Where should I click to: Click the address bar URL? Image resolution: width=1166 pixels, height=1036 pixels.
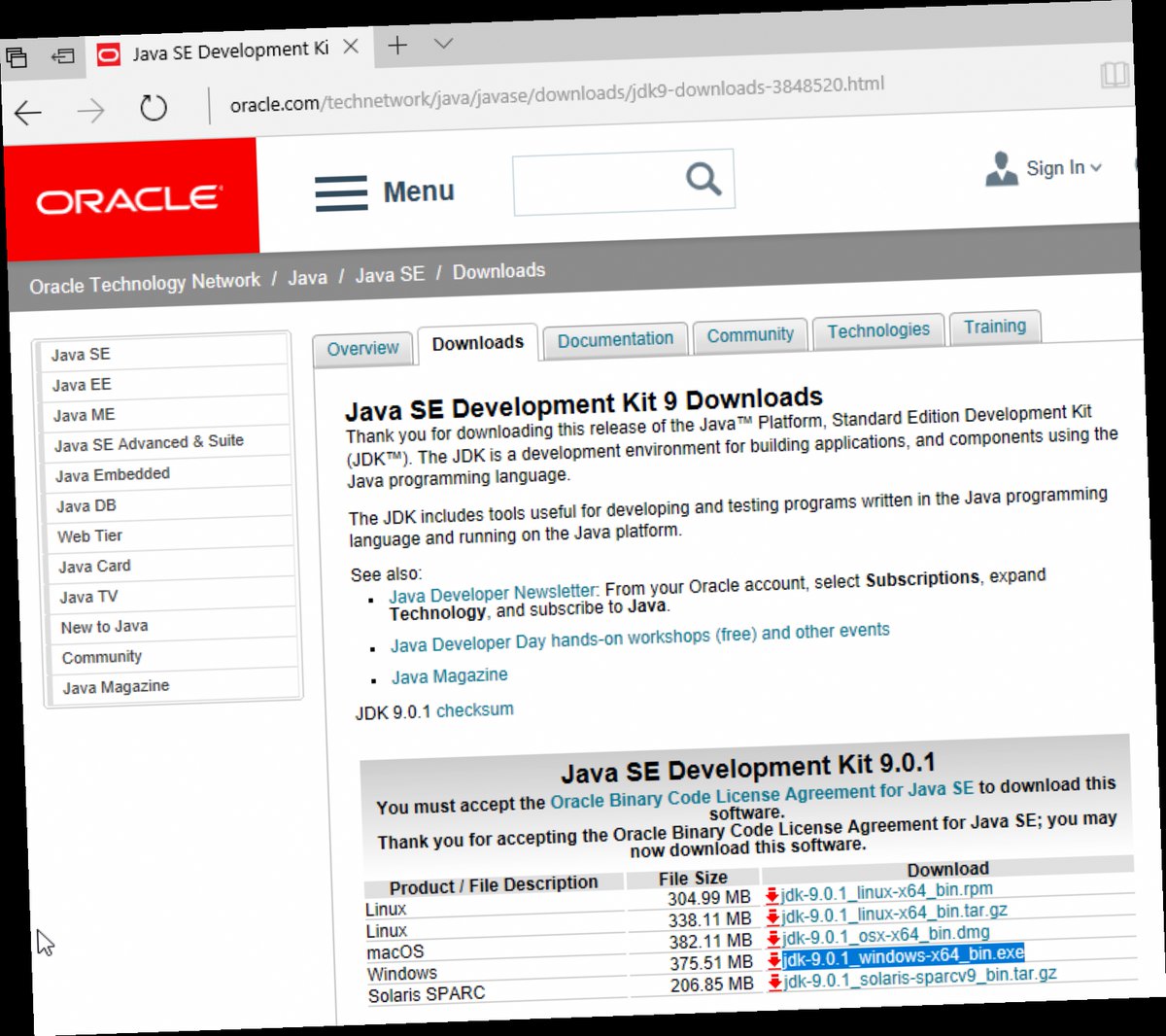(x=557, y=93)
